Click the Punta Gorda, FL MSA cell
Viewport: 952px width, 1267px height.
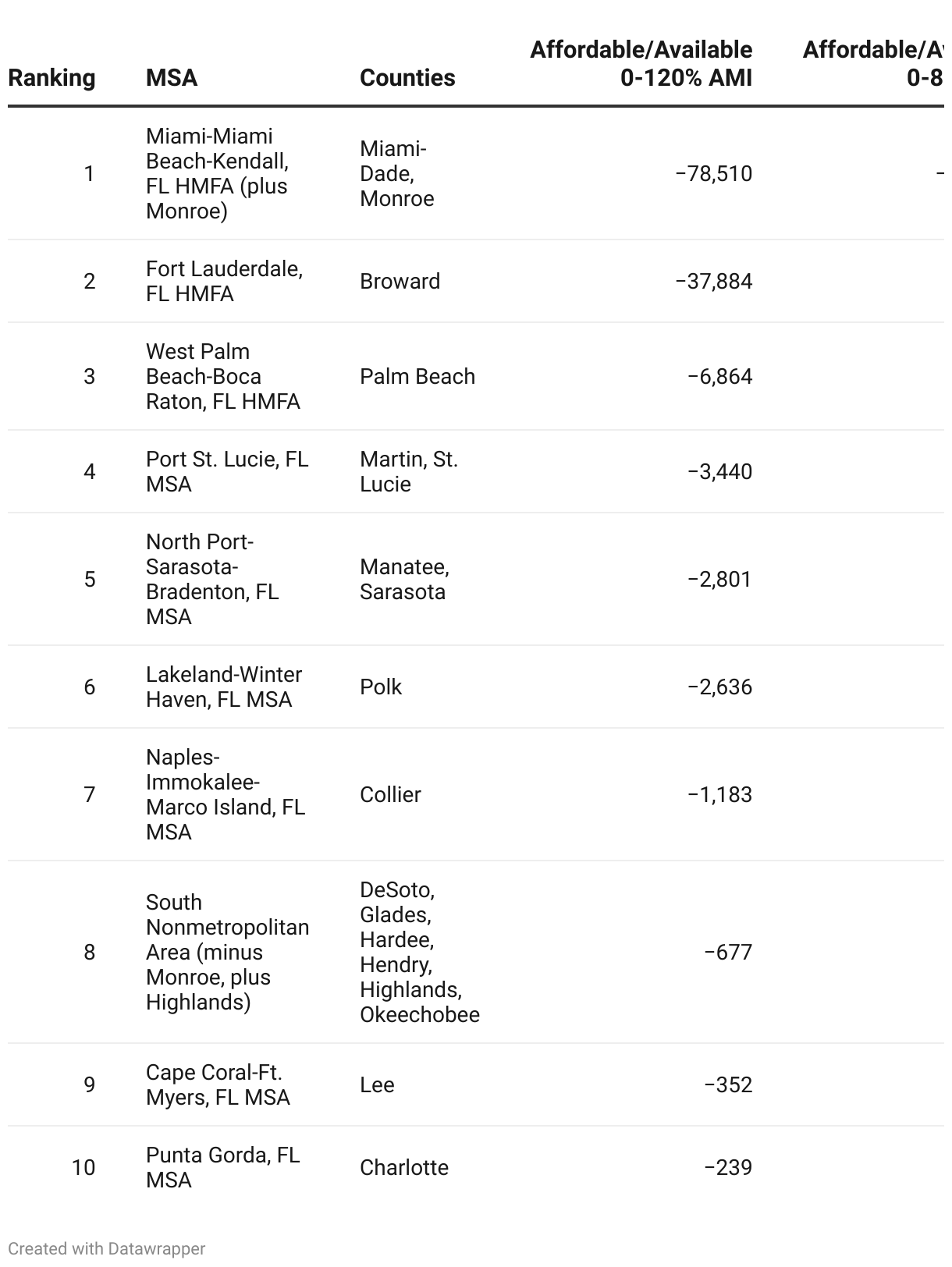click(222, 1167)
